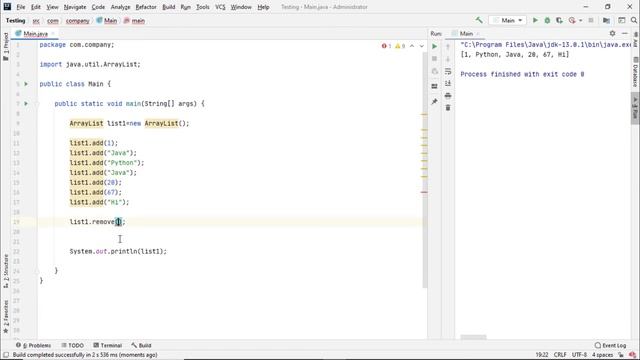Run Main with coverage icon
Viewport: 640px width, 360px height.
click(x=559, y=20)
